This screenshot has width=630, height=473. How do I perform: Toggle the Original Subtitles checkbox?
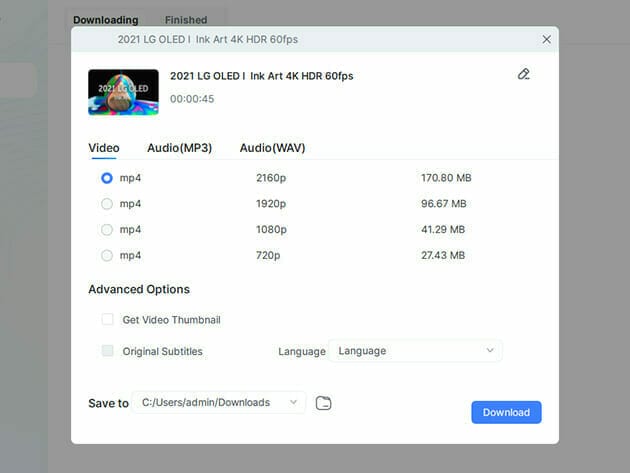point(107,351)
